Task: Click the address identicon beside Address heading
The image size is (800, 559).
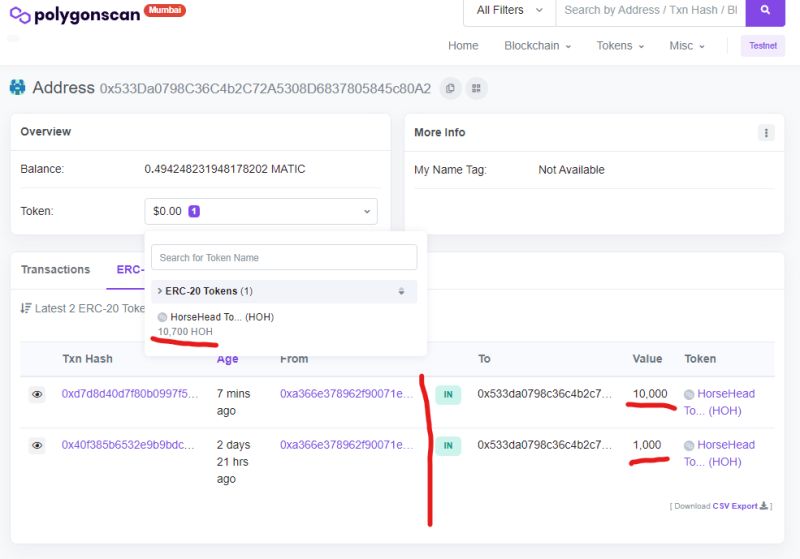Action: pos(17,87)
